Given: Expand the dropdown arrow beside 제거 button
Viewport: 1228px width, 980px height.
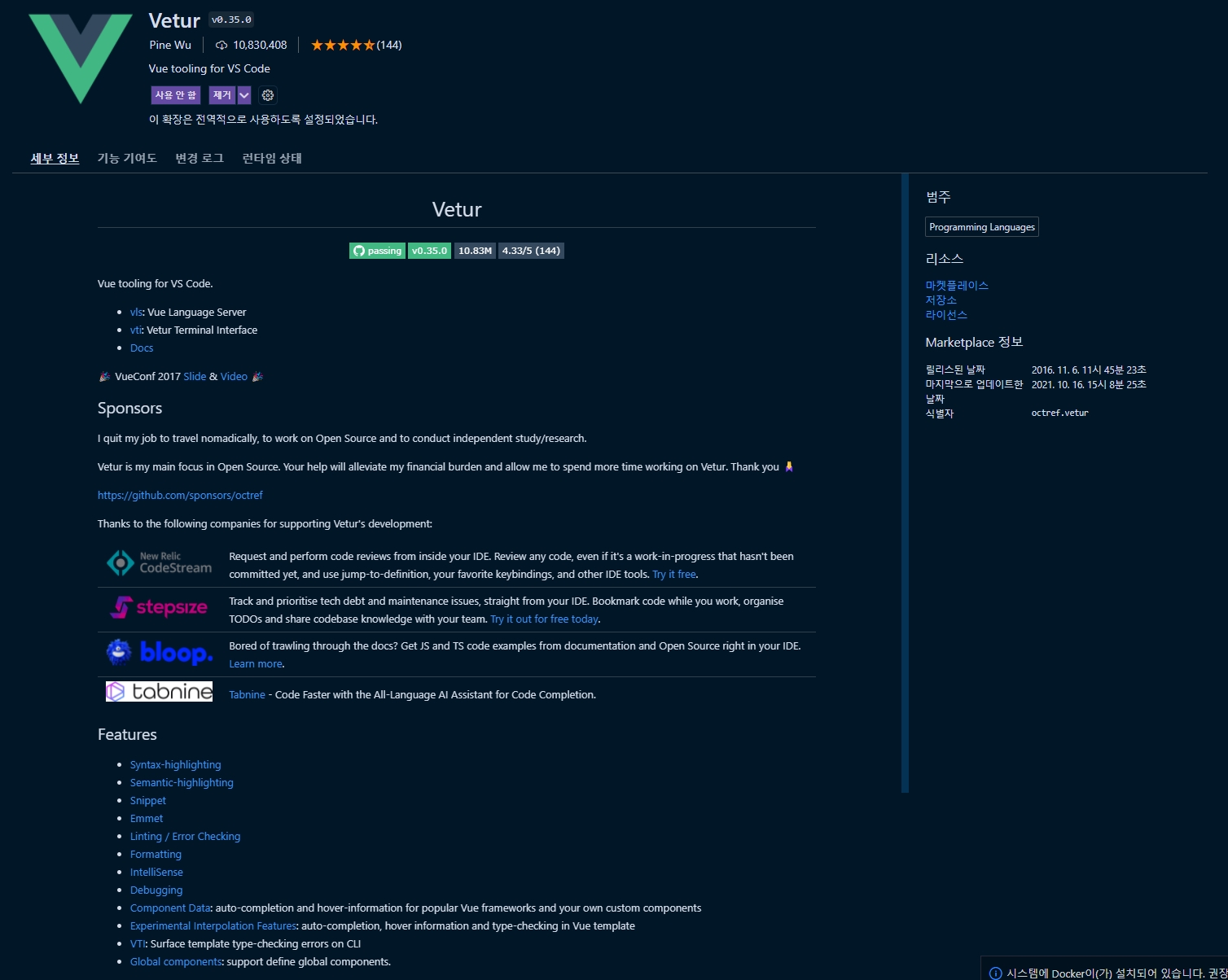Looking at the screenshot, I should coord(243,95).
